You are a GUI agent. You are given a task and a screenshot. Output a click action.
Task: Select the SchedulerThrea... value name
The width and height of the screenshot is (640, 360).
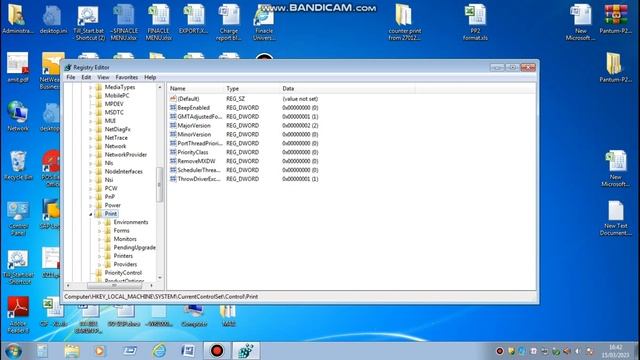pos(199,170)
